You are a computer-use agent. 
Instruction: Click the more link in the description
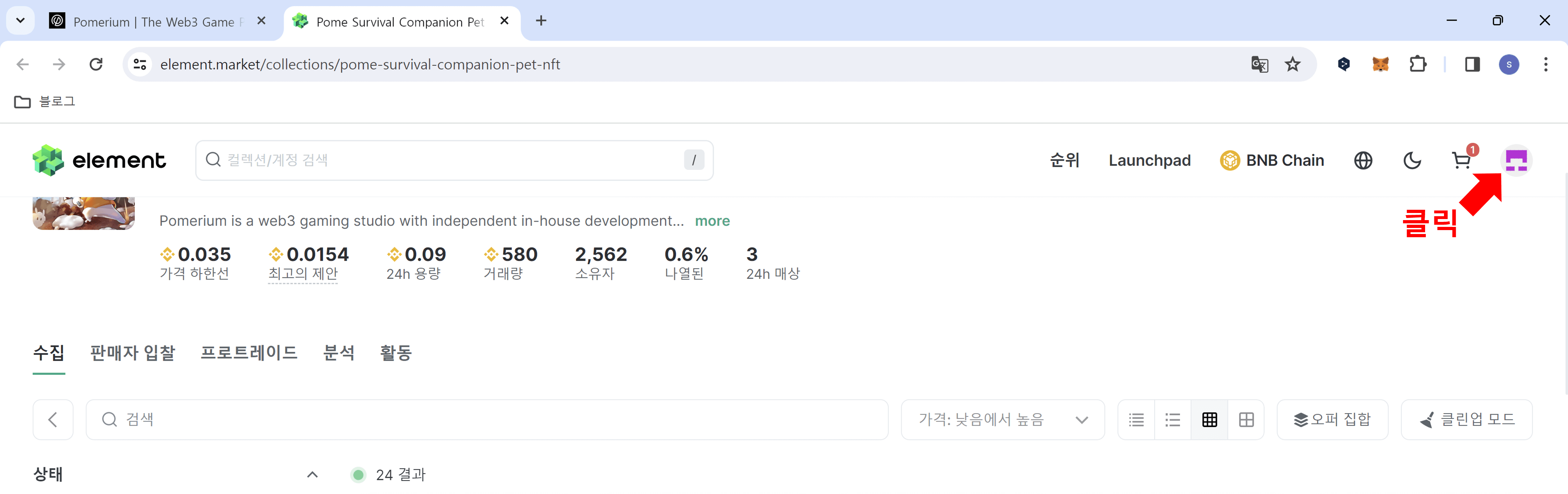[x=712, y=221]
